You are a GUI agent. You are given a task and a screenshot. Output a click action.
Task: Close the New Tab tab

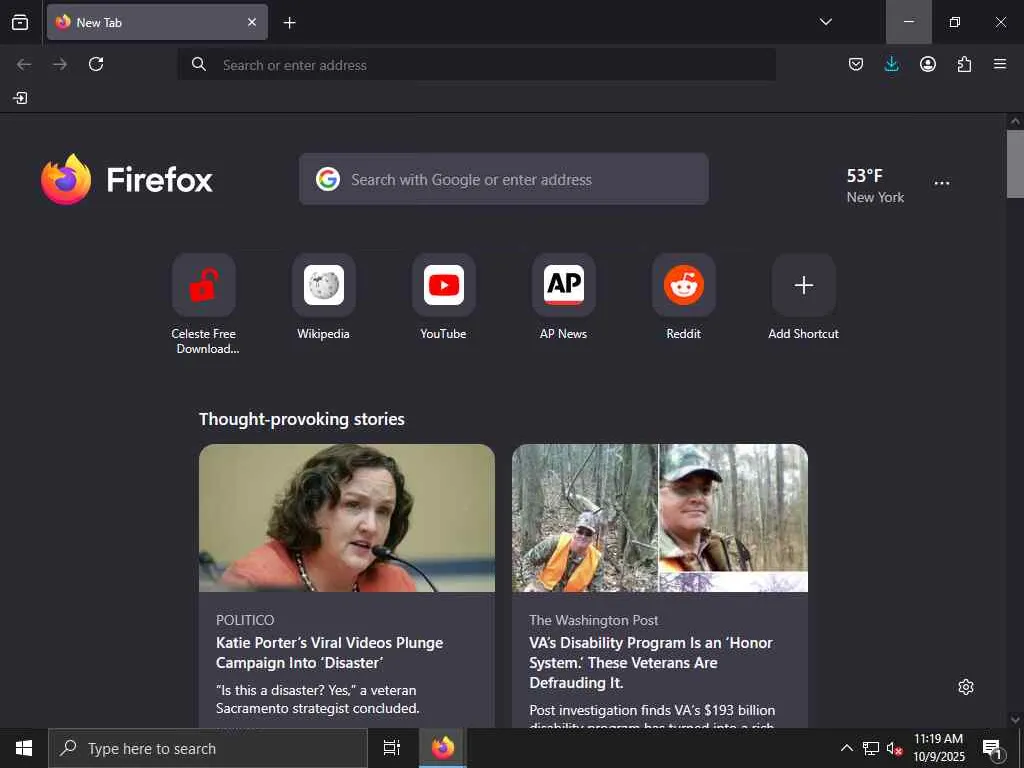click(x=252, y=22)
